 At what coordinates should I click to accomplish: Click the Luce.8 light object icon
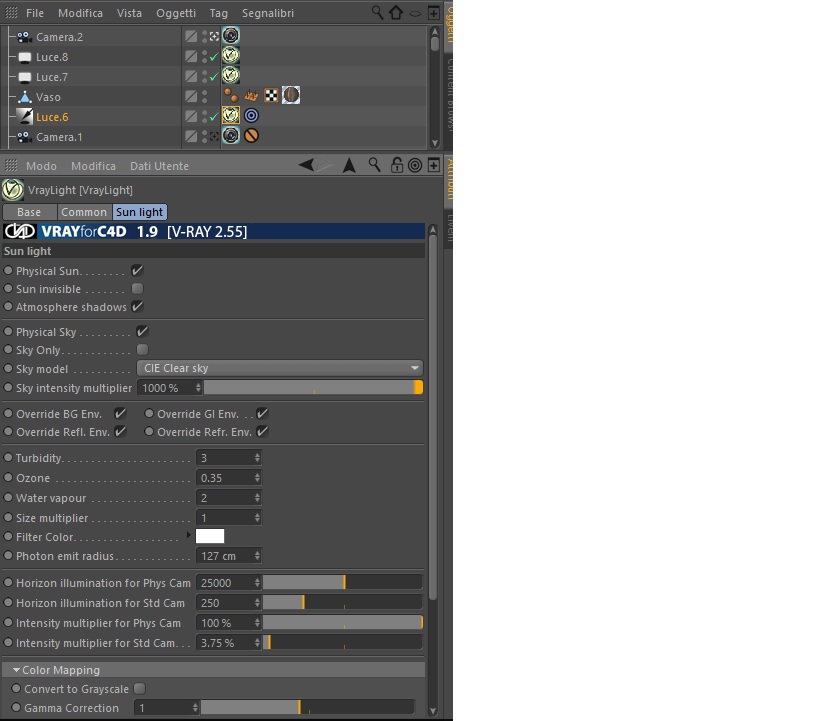[25, 57]
